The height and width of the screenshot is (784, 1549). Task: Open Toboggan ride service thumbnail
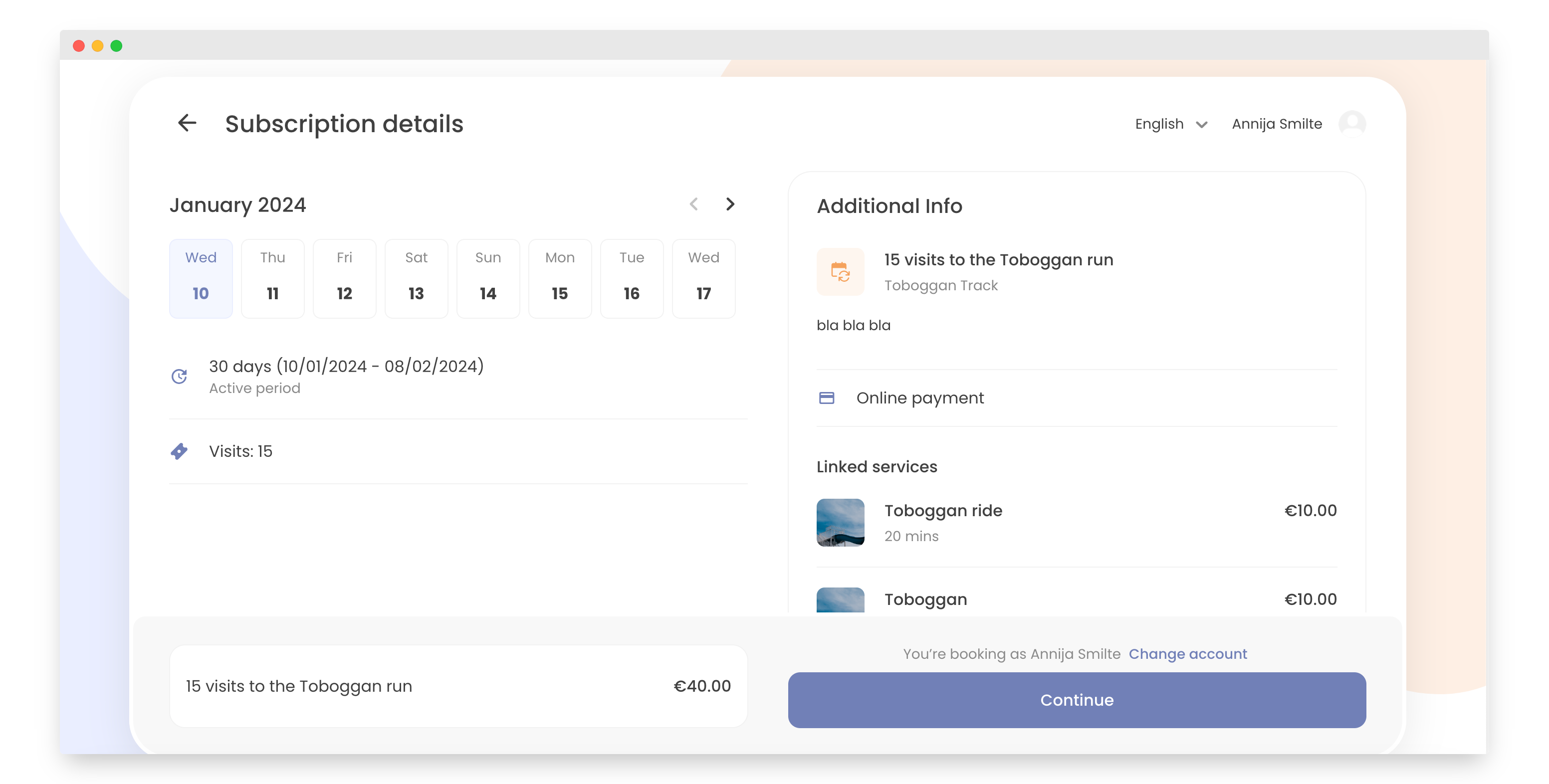pyautogui.click(x=840, y=522)
